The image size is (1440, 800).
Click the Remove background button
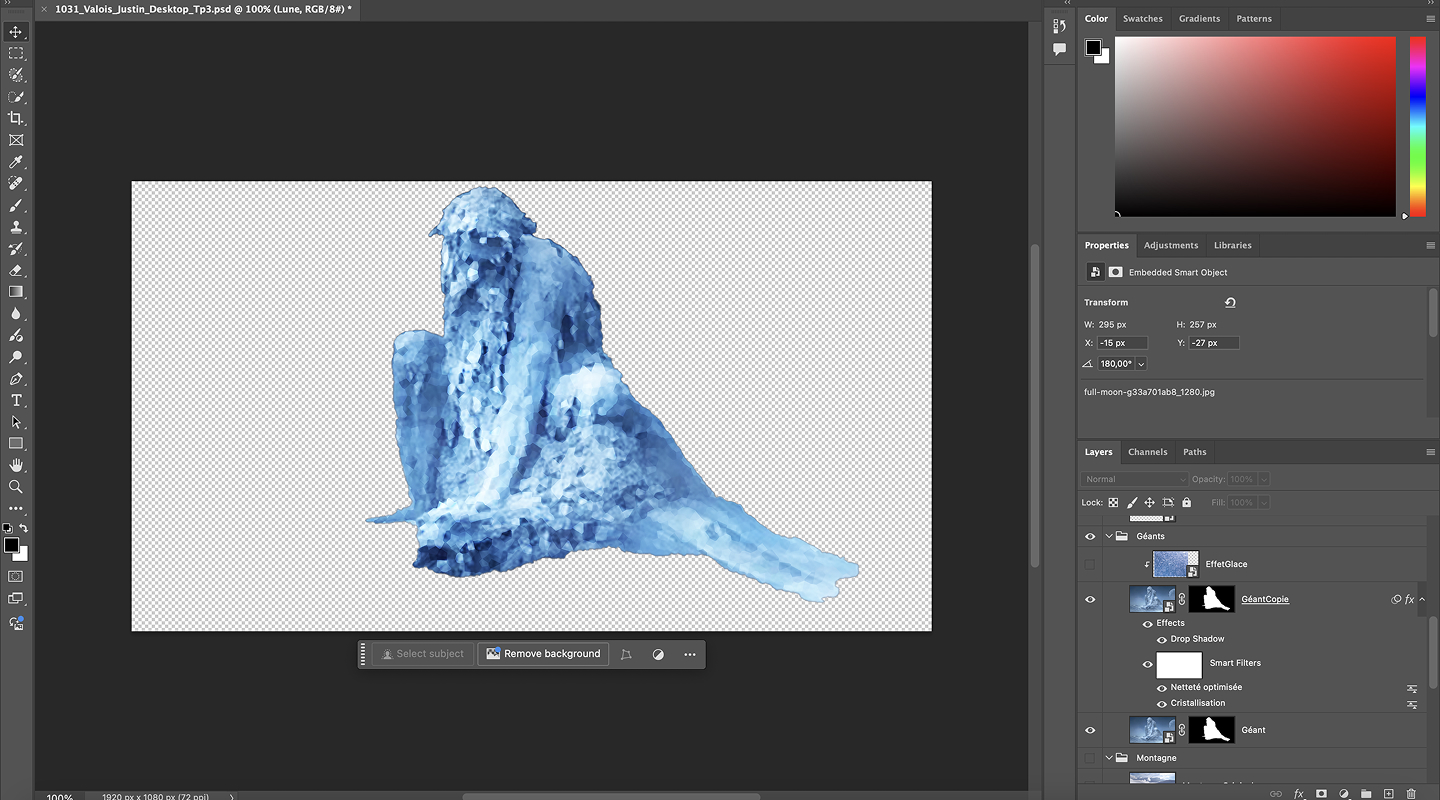tap(543, 654)
